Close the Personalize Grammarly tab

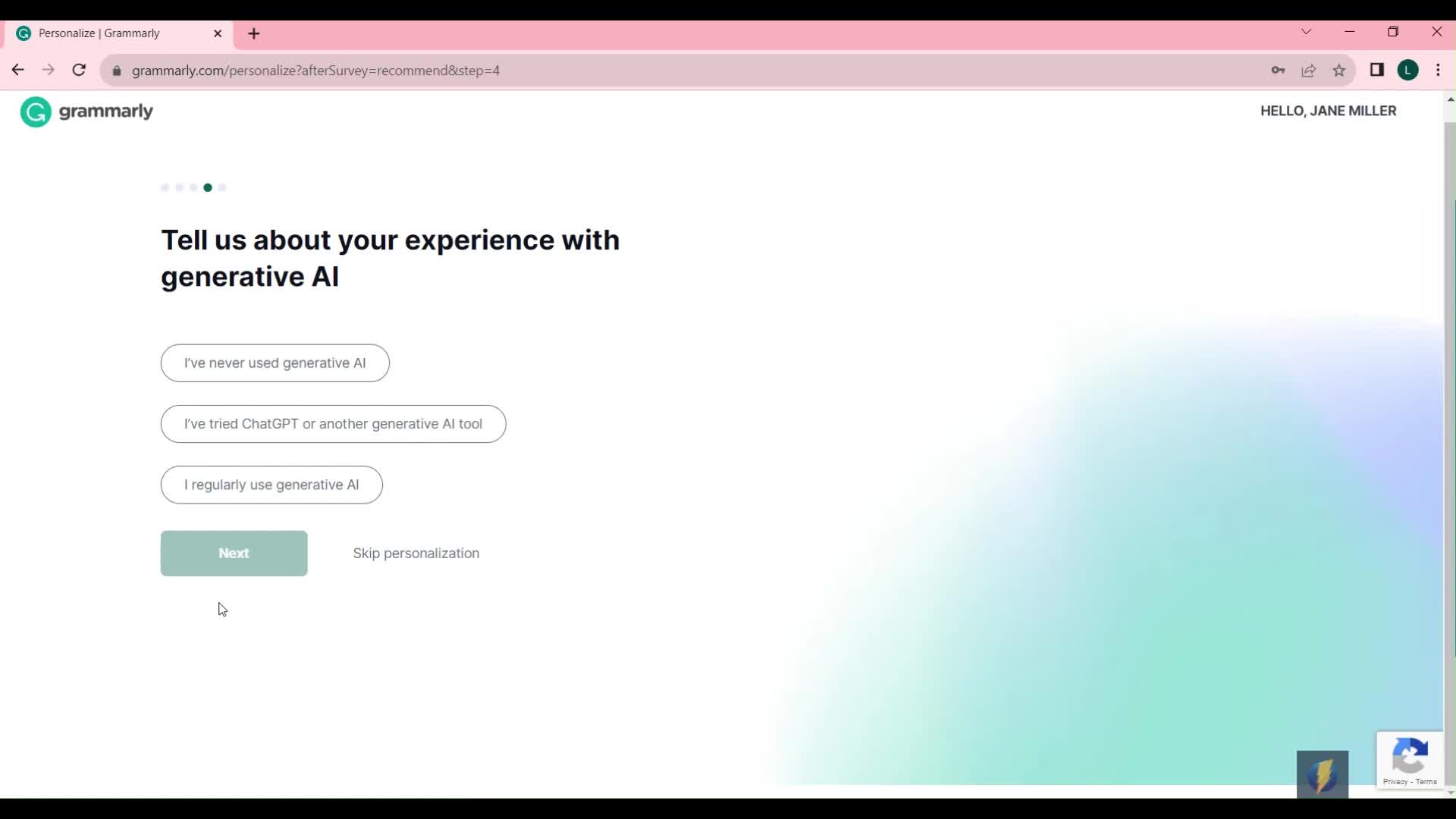click(x=218, y=33)
